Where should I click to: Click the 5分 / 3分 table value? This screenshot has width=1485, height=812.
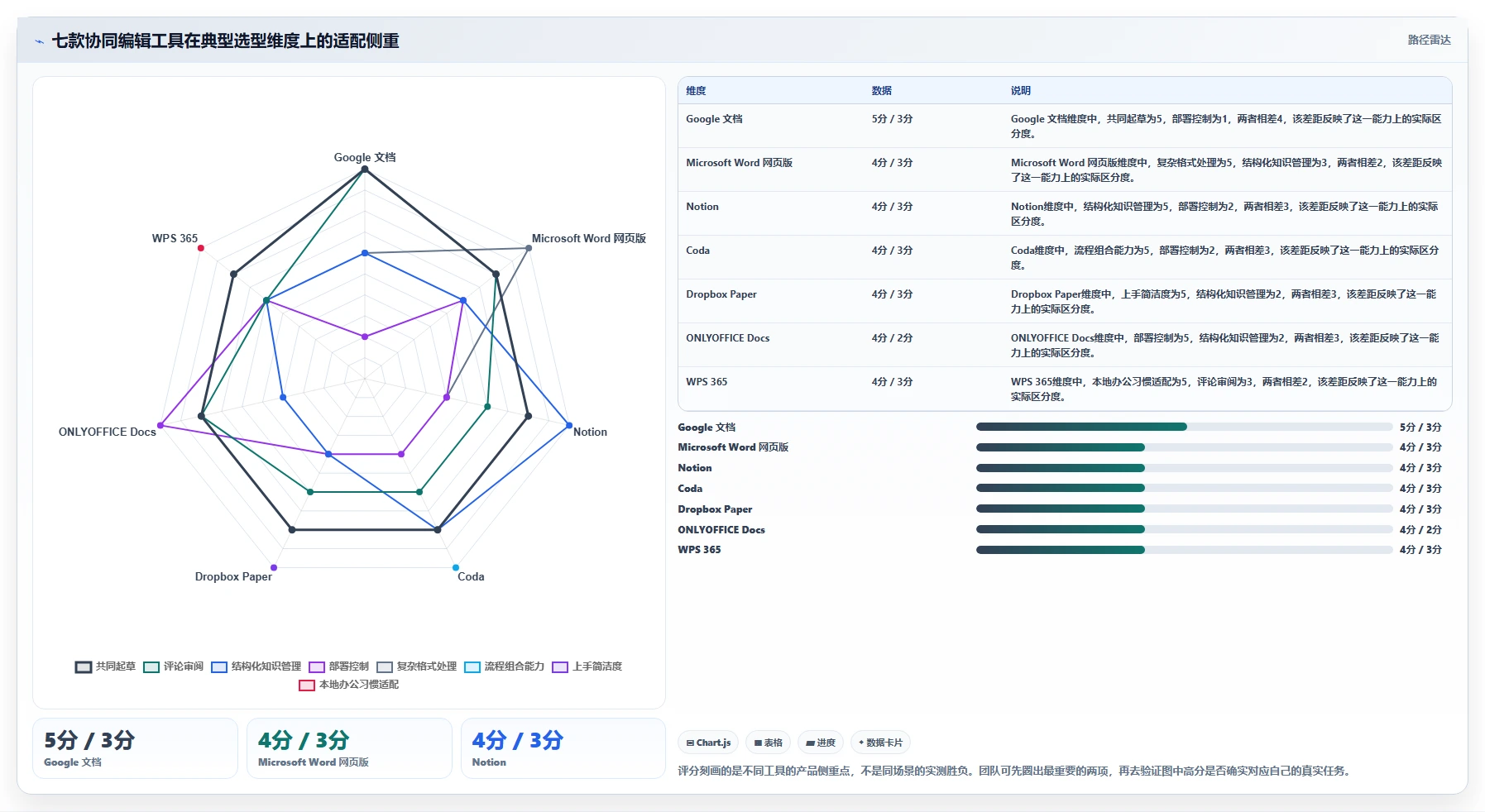(892, 119)
